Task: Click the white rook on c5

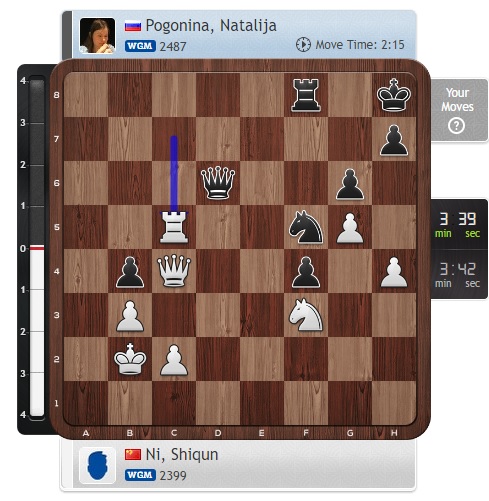Action: tap(174, 227)
